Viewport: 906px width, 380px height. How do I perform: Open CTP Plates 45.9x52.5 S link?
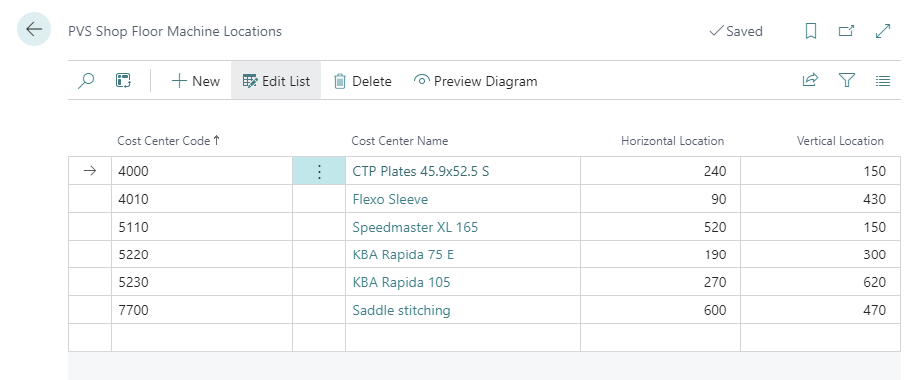click(421, 171)
